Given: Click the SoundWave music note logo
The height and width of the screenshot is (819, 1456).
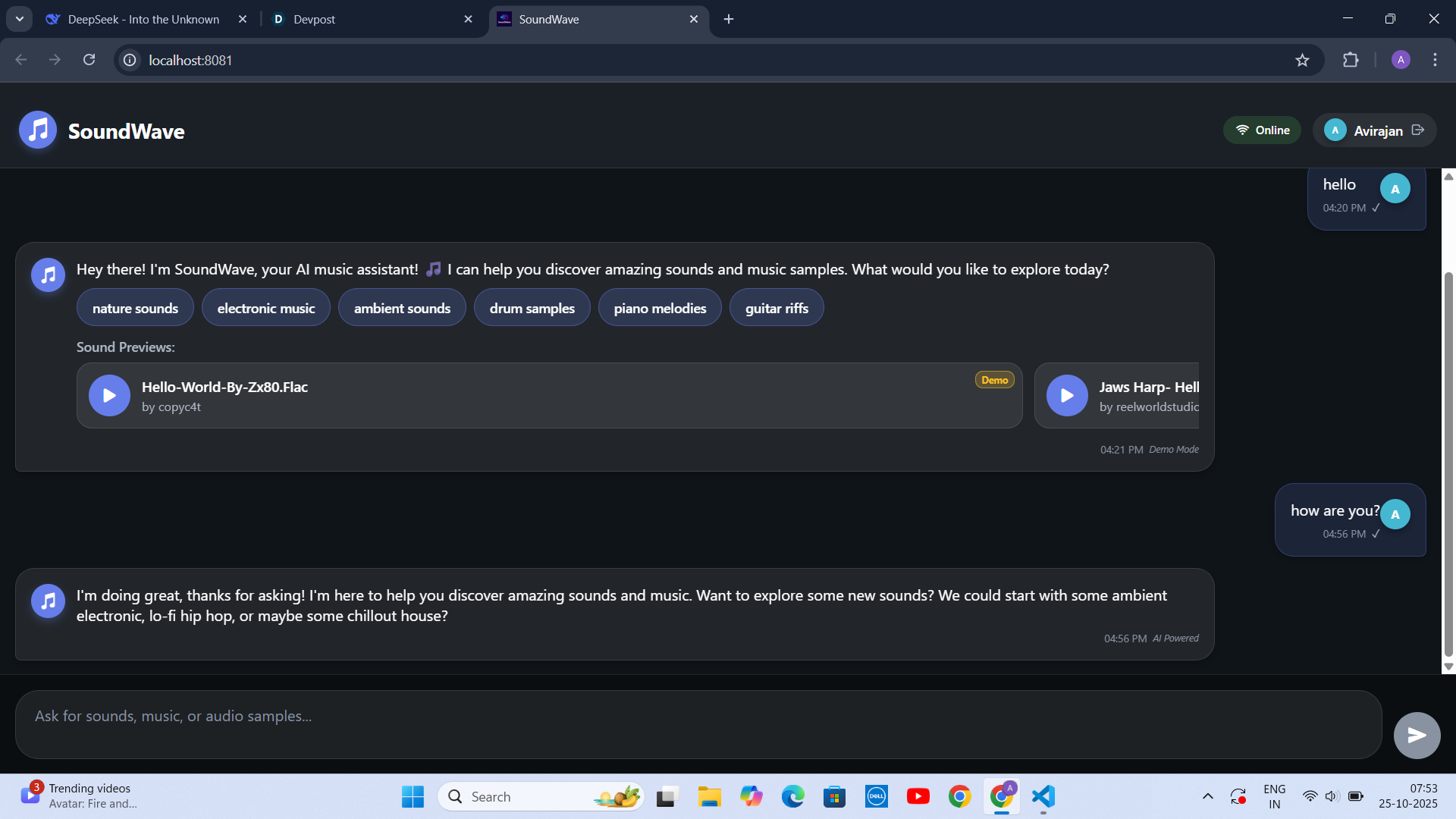Looking at the screenshot, I should tap(38, 130).
